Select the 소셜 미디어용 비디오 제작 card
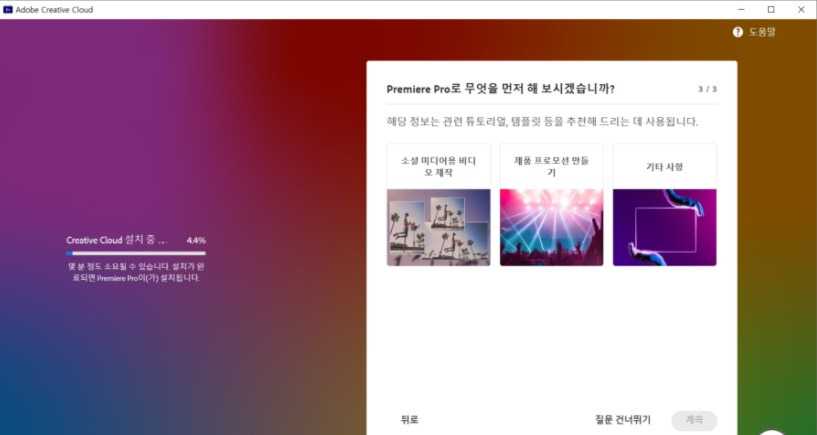817x435 pixels. (438, 205)
